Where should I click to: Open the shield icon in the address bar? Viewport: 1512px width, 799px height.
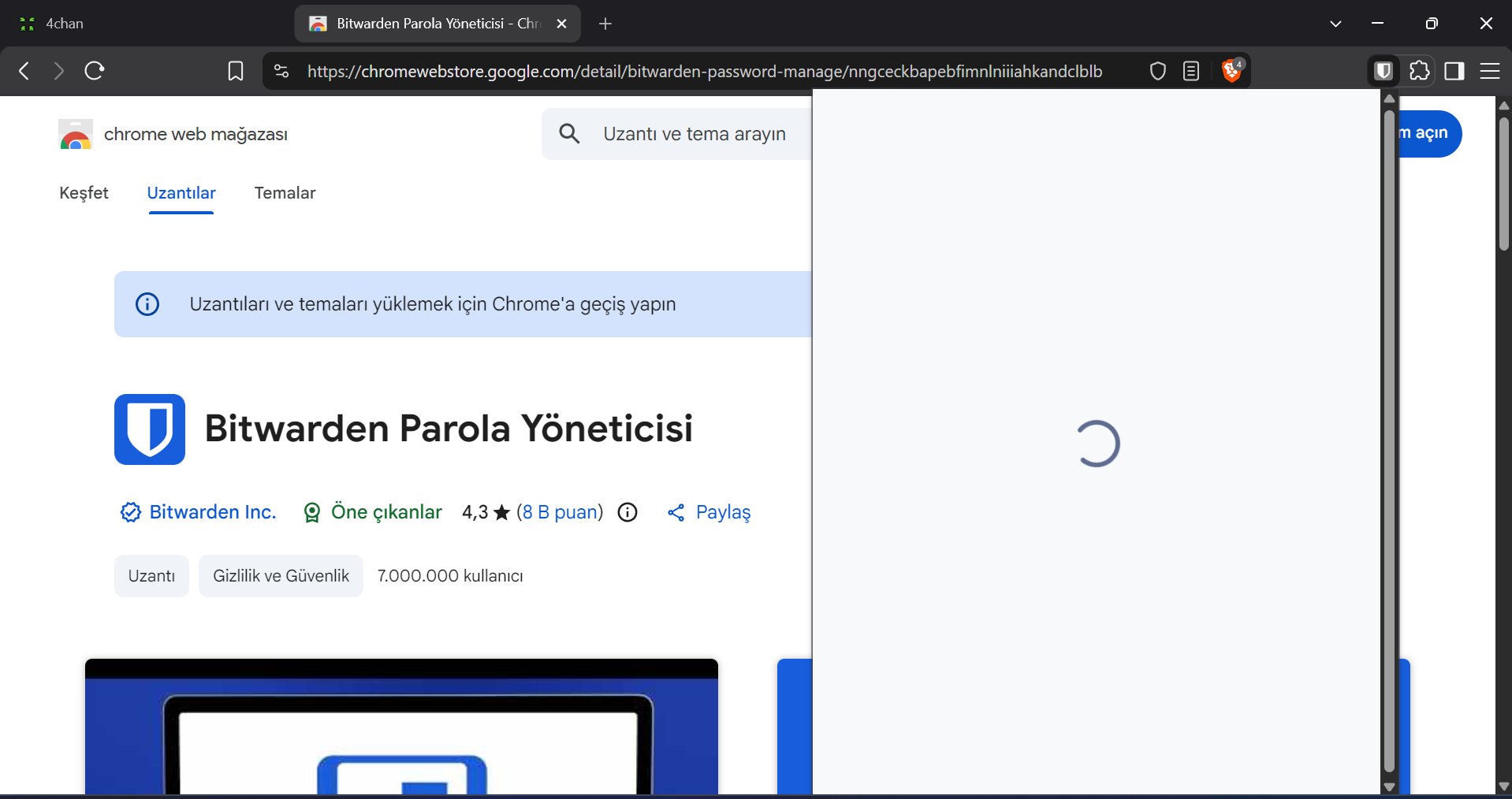[1157, 71]
